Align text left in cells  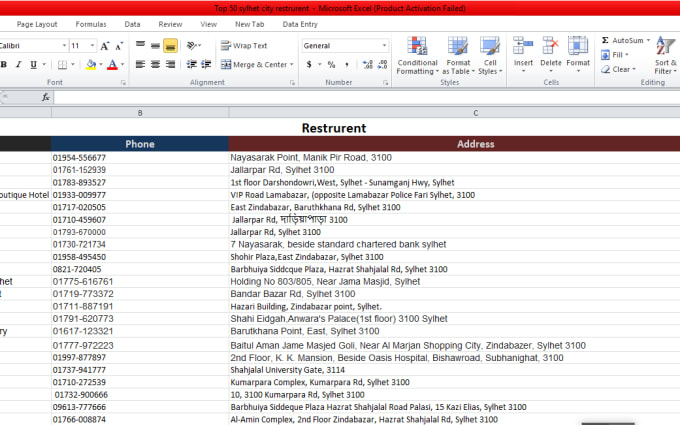click(x=140, y=64)
